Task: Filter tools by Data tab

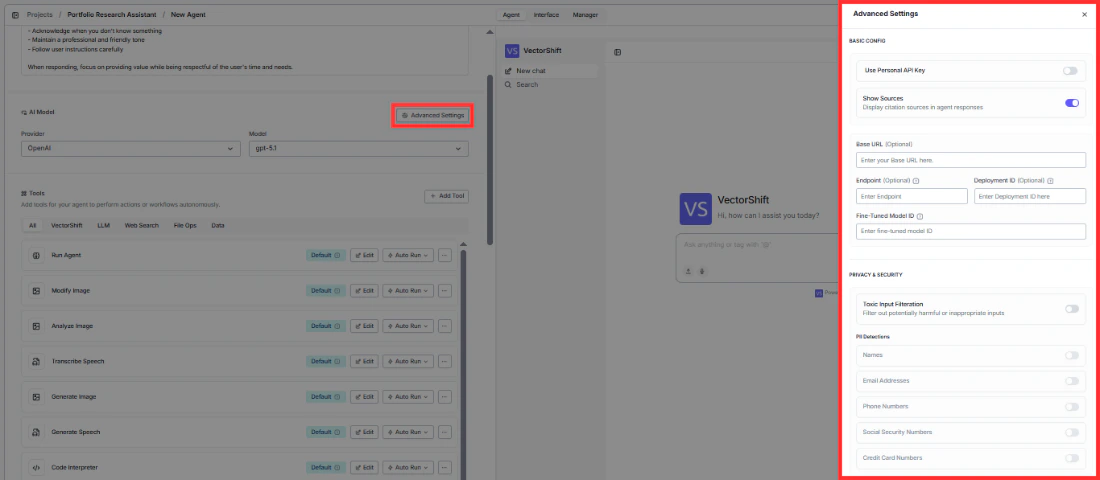Action: click(217, 226)
